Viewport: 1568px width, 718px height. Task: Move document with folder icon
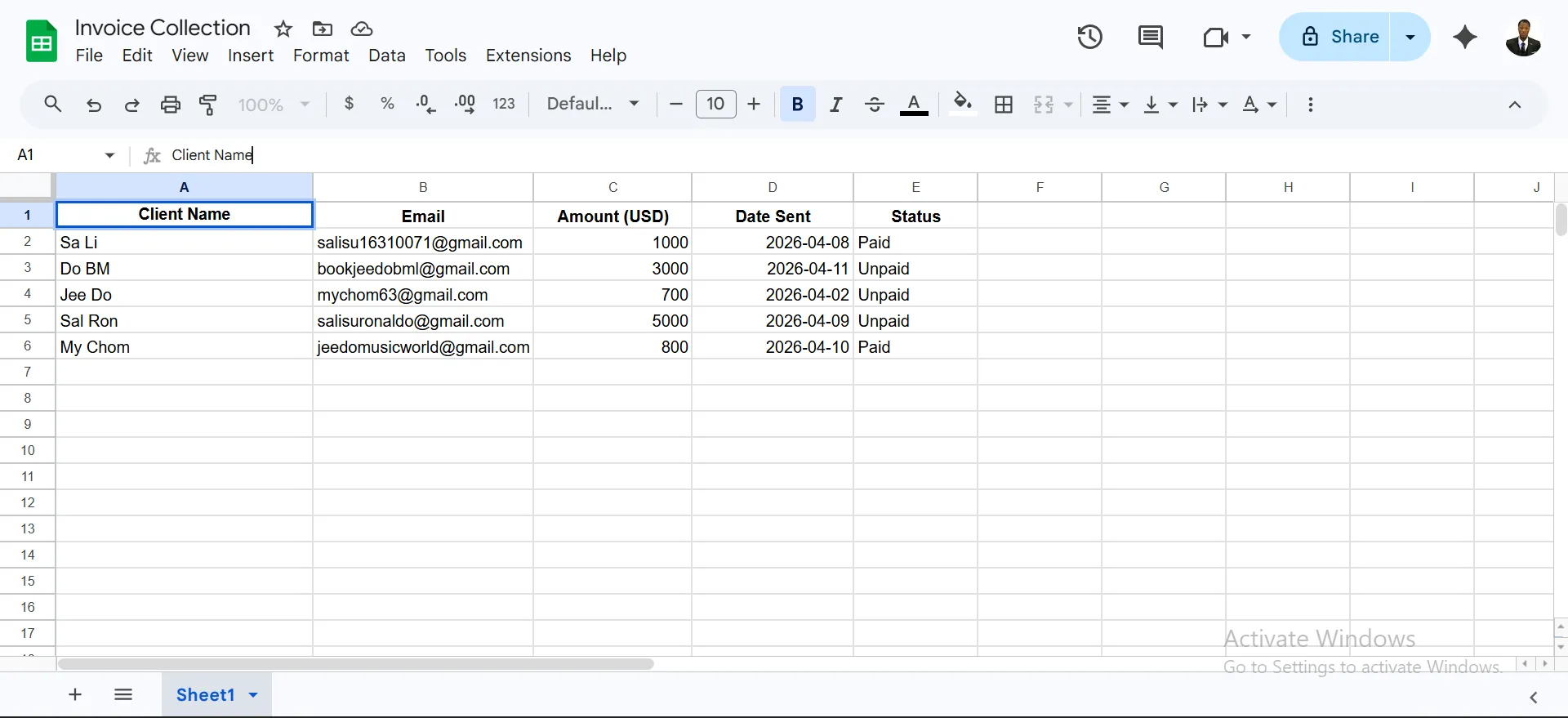[x=323, y=29]
